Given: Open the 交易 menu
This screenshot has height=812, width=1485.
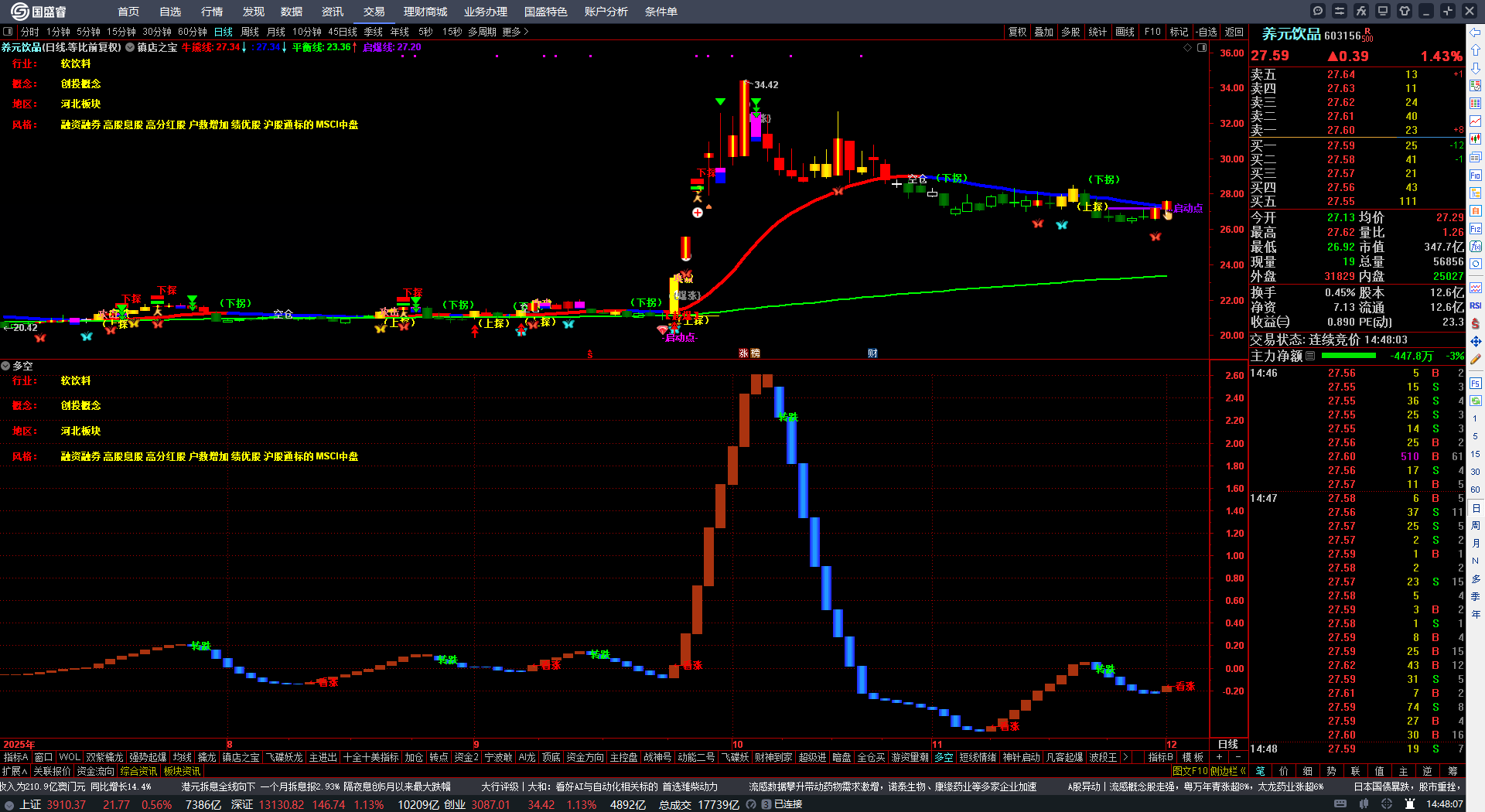Looking at the screenshot, I should pos(374,12).
